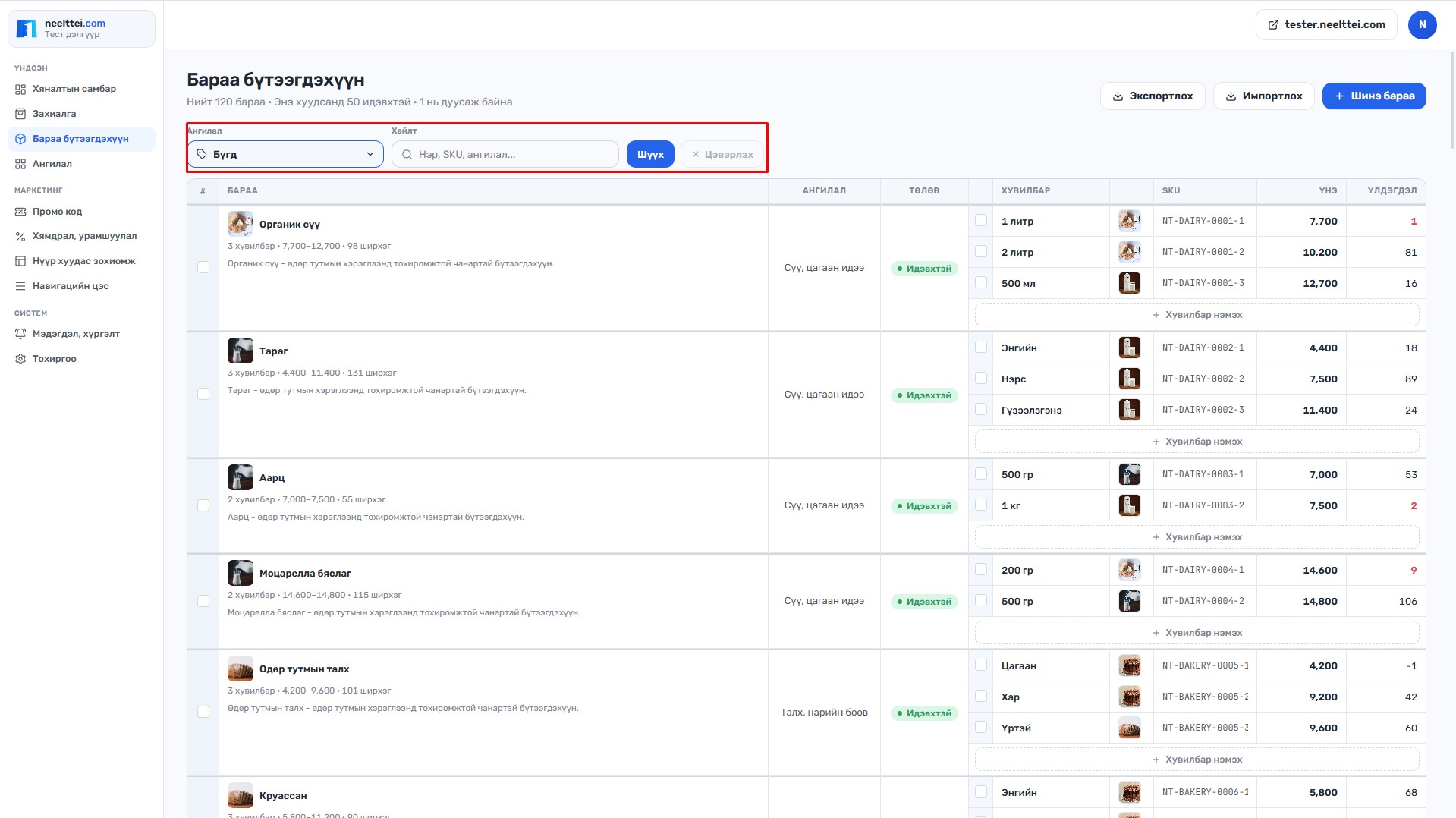Open the Ангилал Бүгд dropdown
Screen dimensions: 1456x818
coord(285,154)
